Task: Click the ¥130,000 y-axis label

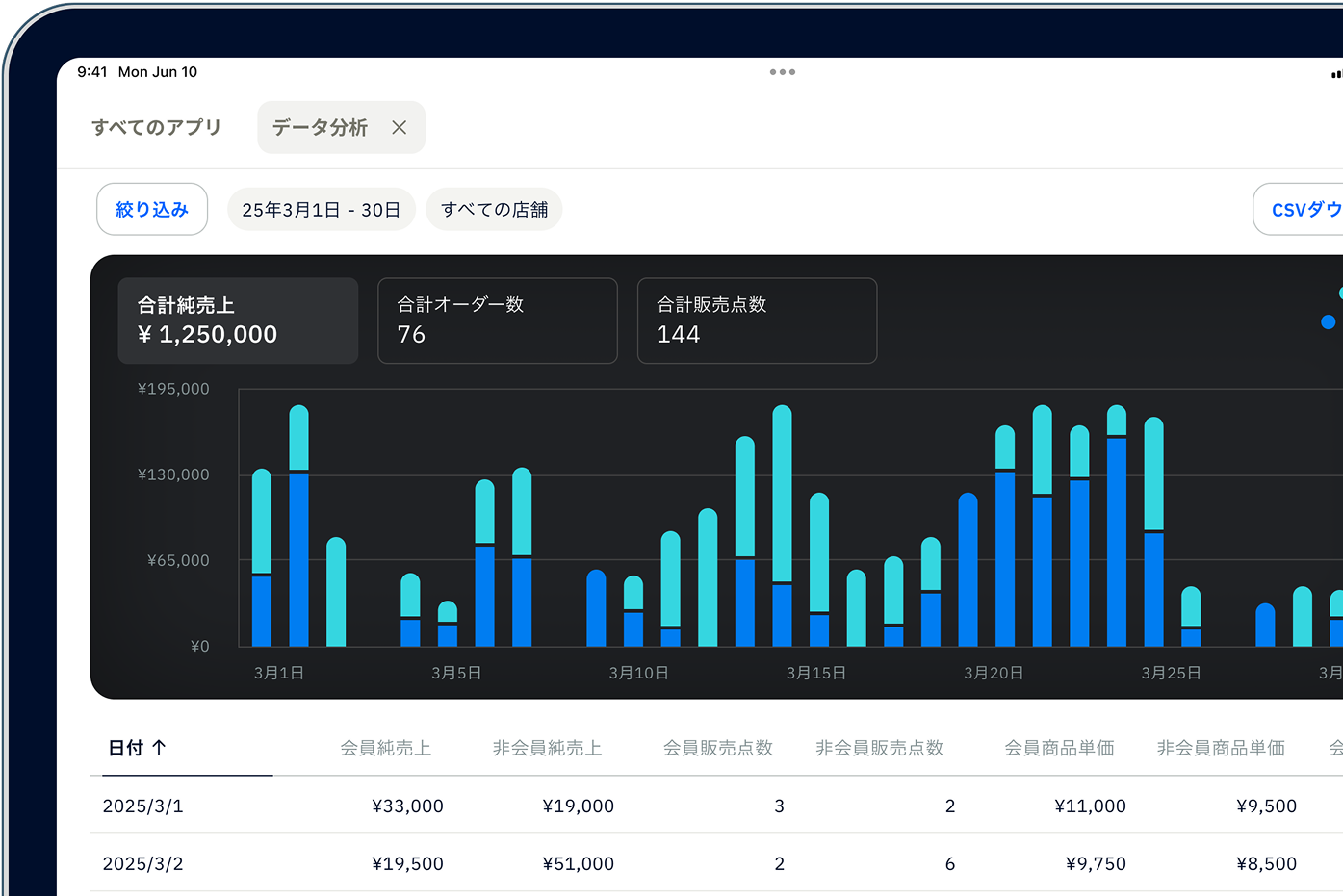Action: [x=173, y=474]
